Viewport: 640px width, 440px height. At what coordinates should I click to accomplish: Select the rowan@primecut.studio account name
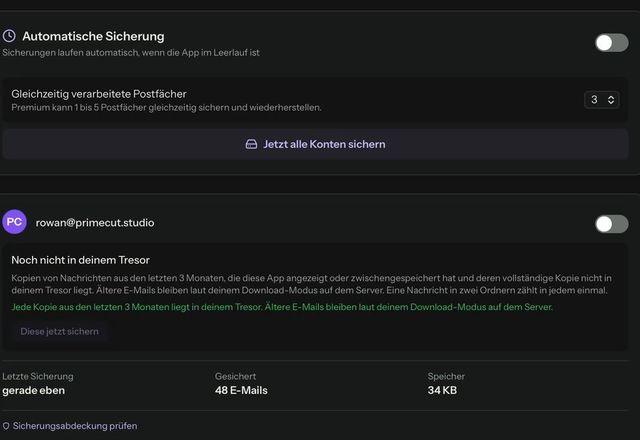coord(95,222)
